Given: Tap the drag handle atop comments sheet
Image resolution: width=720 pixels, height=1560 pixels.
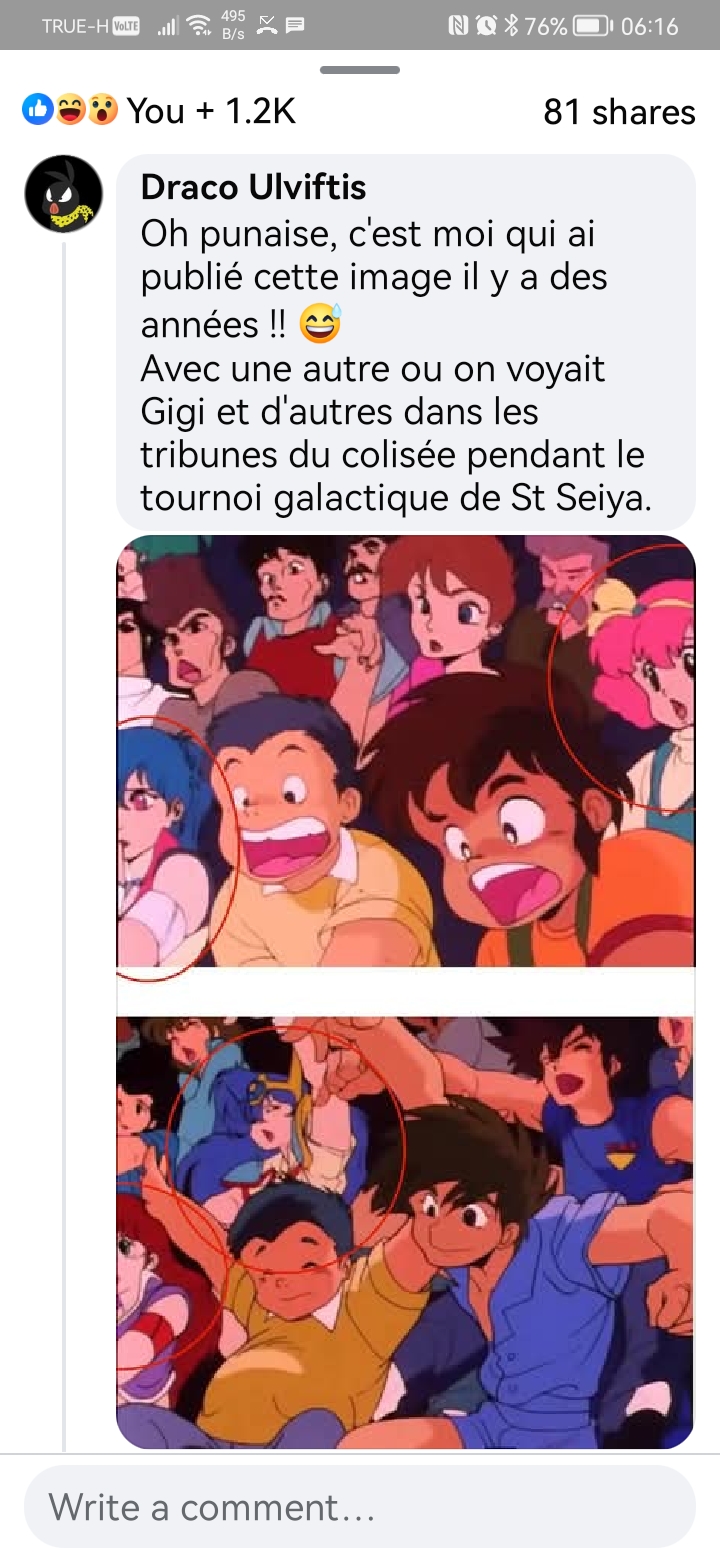Looking at the screenshot, I should 360,70.
